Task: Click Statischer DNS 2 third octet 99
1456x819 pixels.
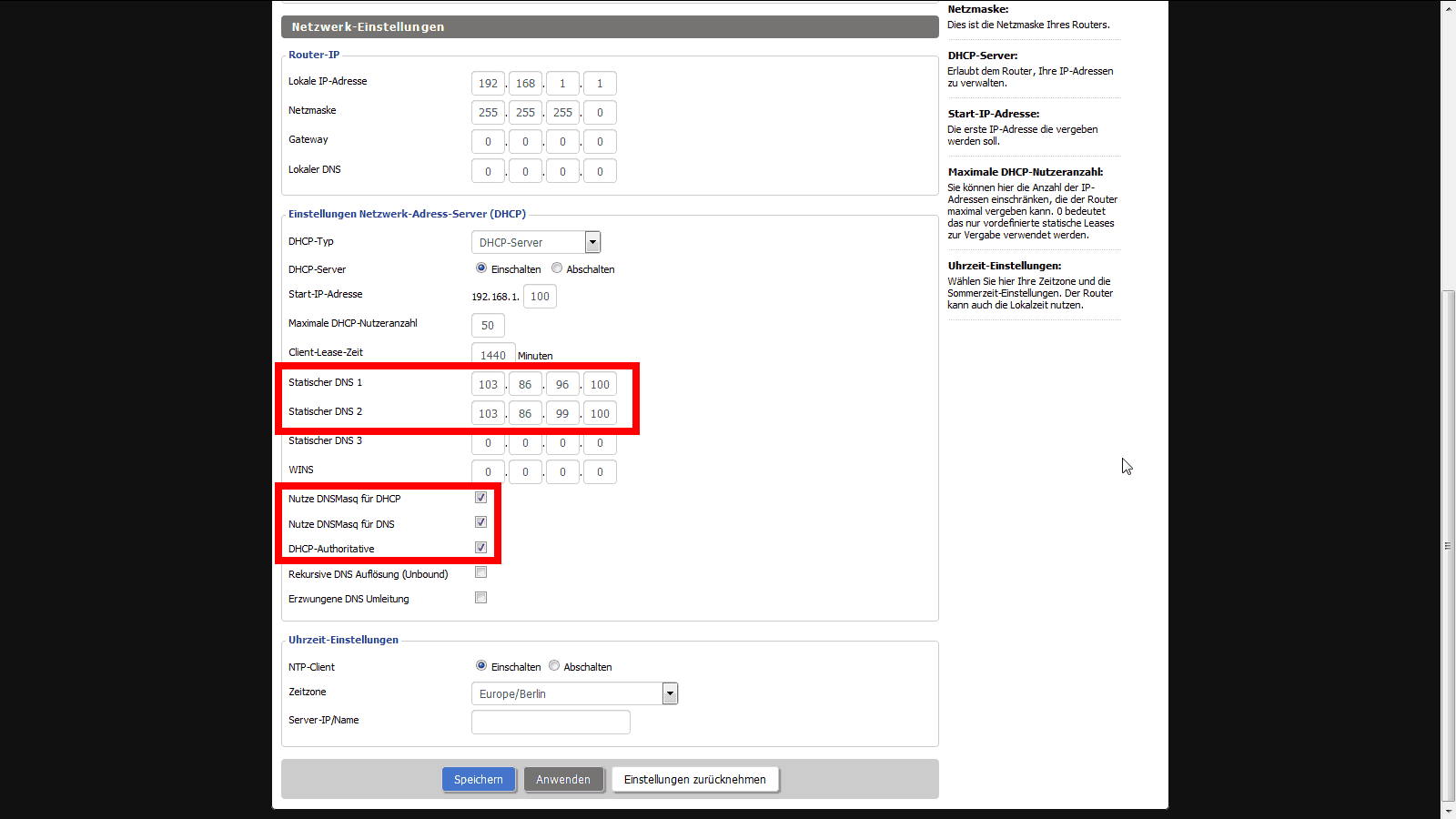Action: 562,414
